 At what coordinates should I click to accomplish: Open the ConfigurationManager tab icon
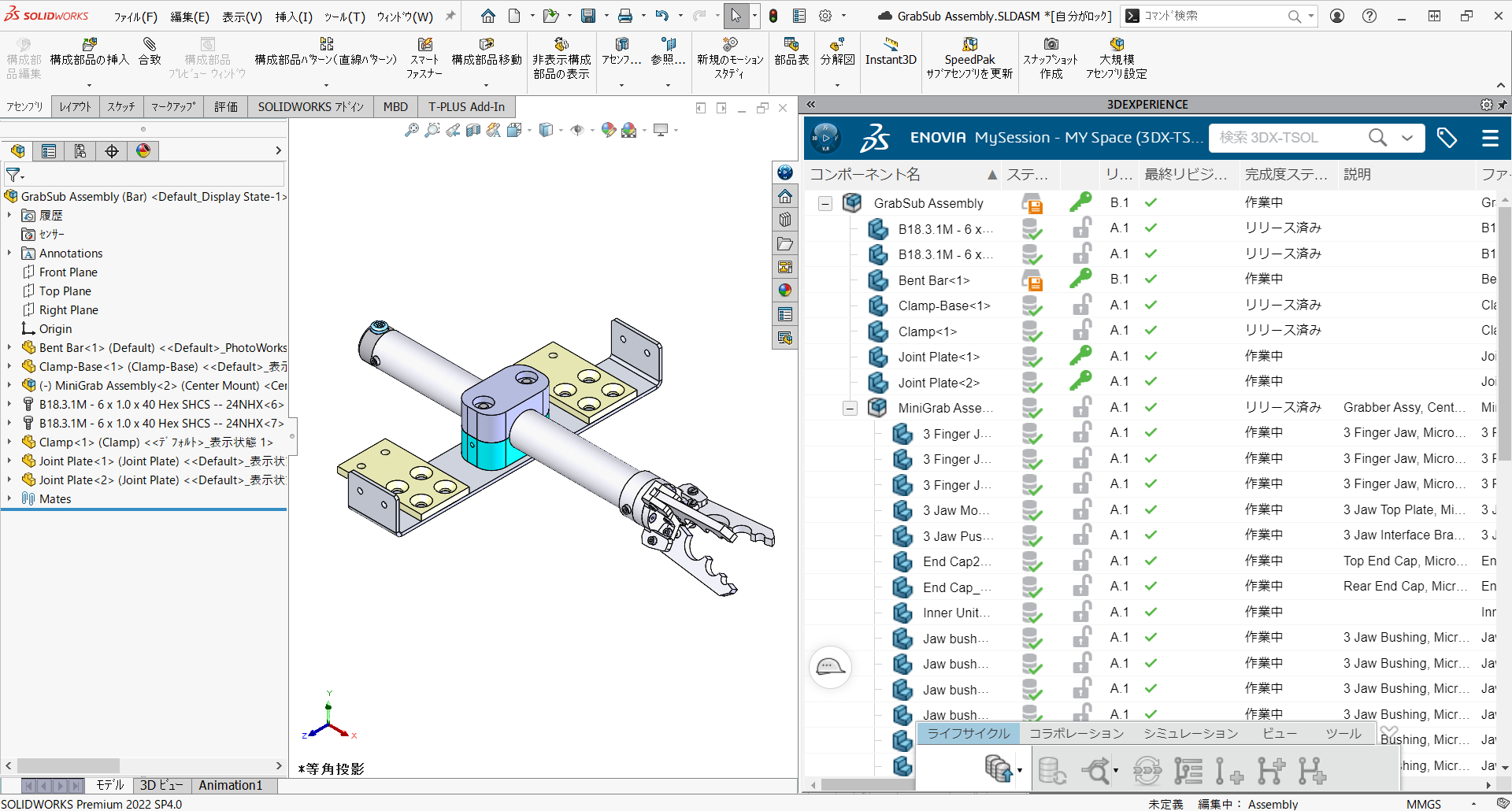pyautogui.click(x=80, y=151)
